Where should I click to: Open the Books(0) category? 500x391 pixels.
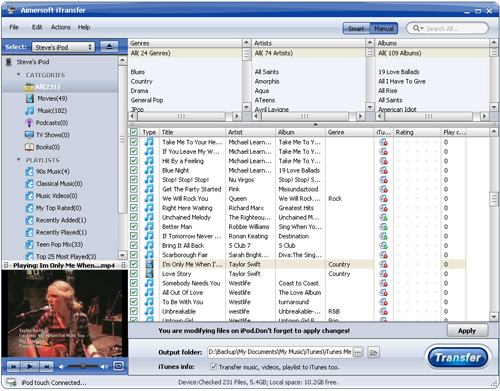click(x=47, y=147)
